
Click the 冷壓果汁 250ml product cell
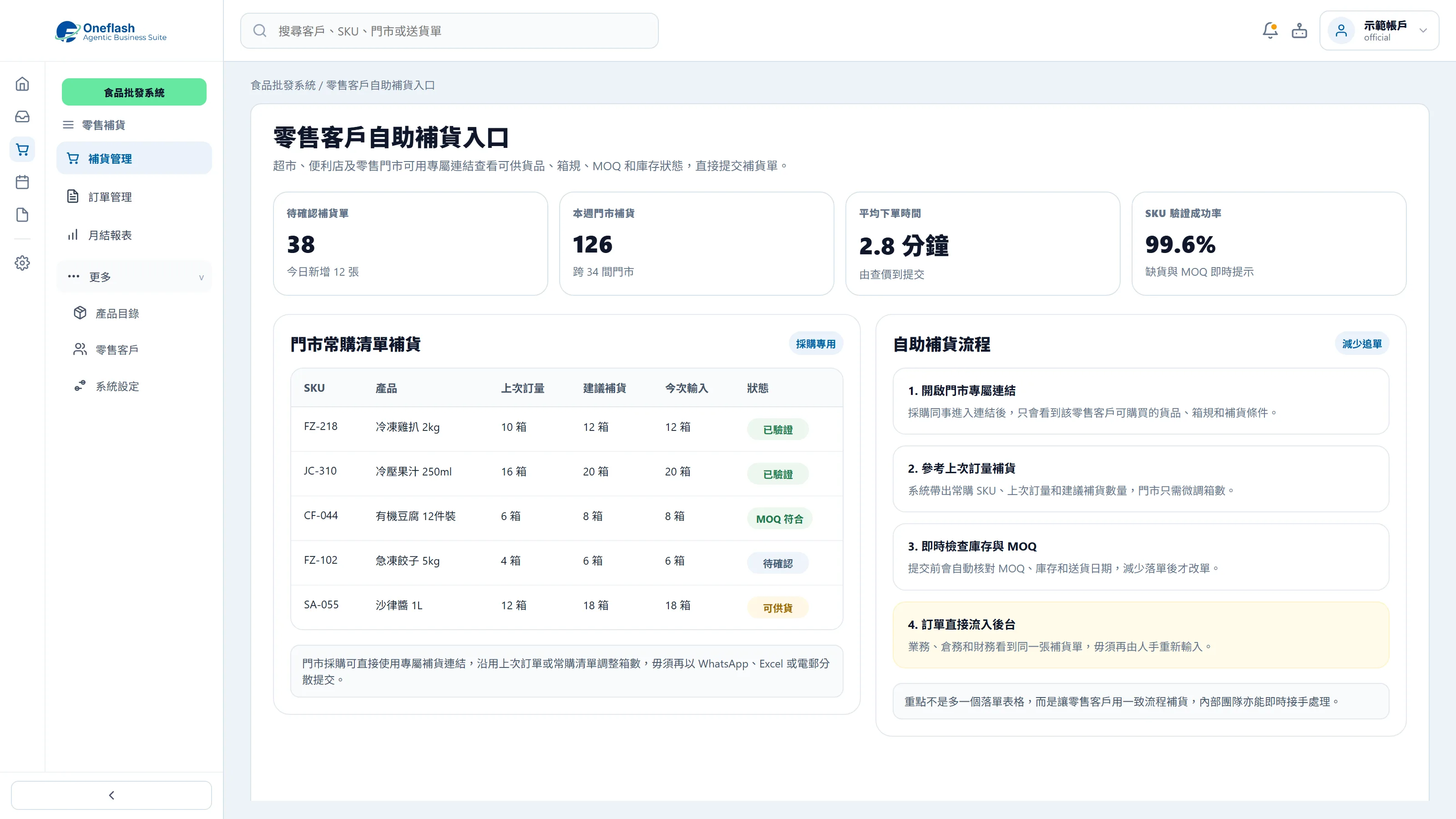414,471
